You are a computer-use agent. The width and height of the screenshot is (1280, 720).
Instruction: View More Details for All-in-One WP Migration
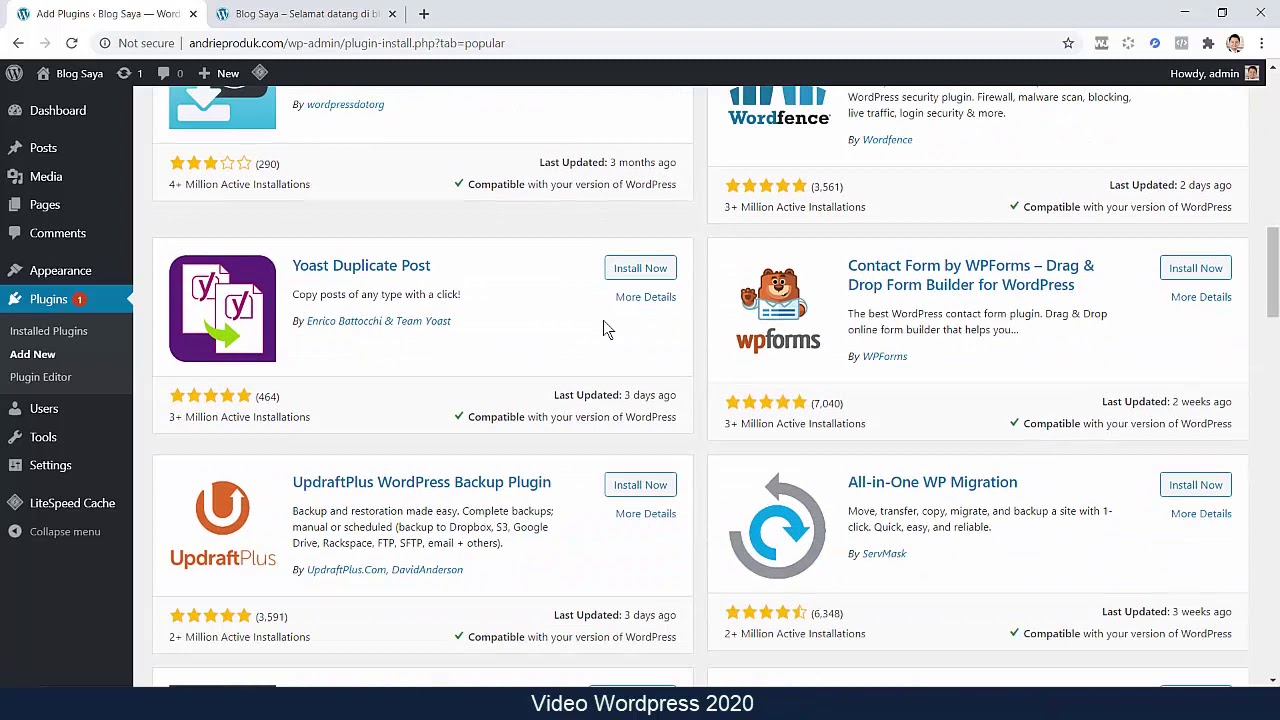1200,514
